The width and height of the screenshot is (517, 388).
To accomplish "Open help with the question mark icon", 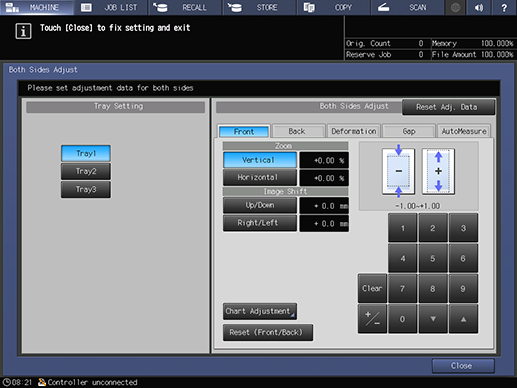I will click(504, 7).
